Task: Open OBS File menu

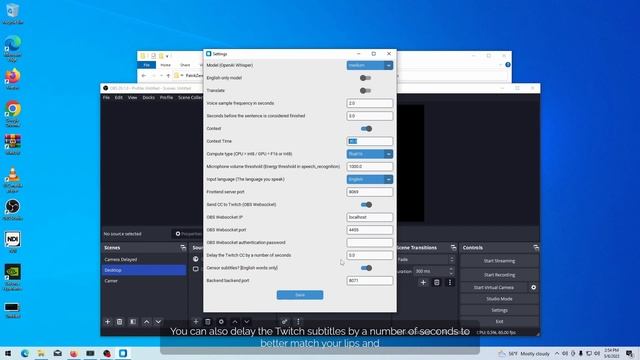Action: 106,98
